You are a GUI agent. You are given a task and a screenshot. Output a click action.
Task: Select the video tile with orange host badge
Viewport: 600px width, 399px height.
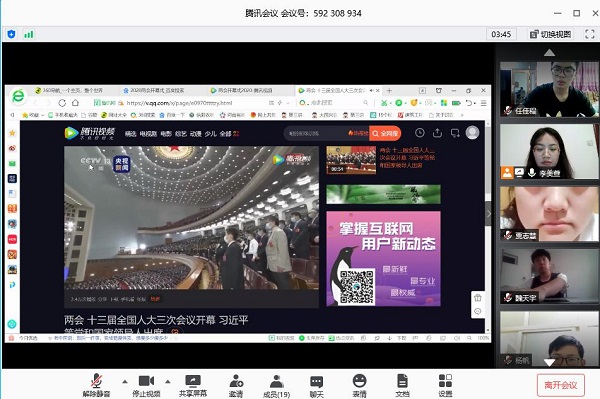coord(549,151)
